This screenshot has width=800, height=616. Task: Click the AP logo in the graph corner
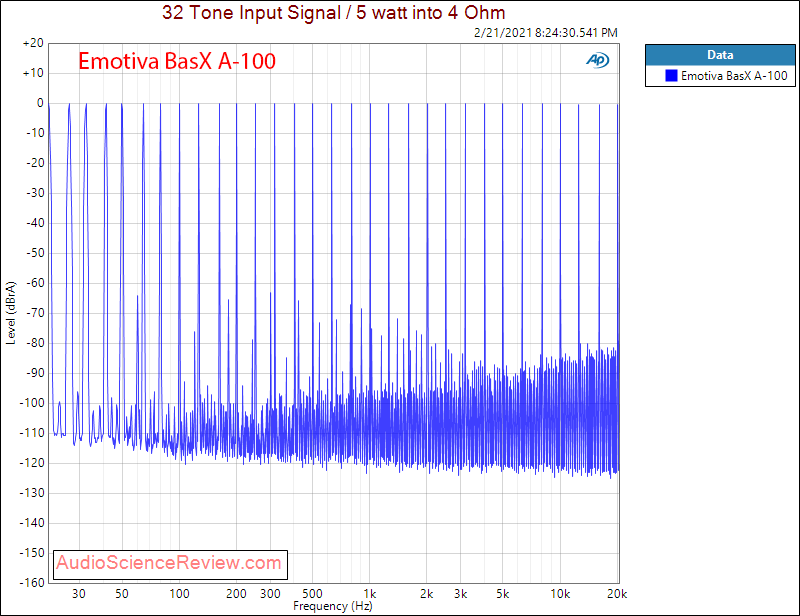click(x=597, y=60)
